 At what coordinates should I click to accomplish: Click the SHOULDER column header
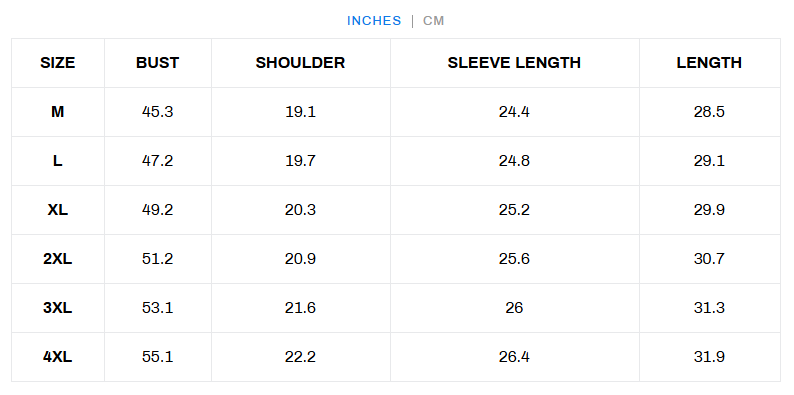(x=300, y=63)
